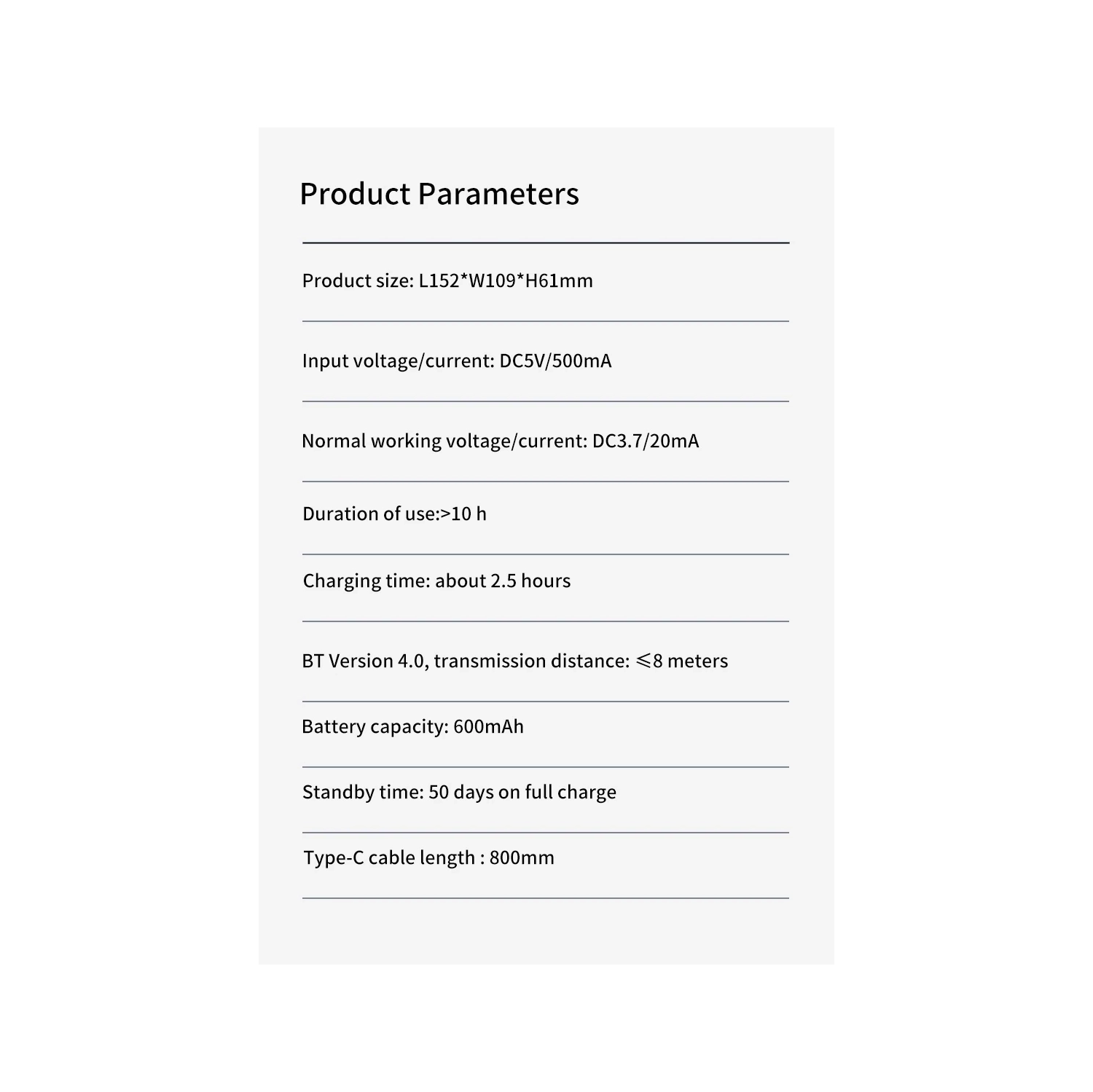Click the "Battery capacity" label
This screenshot has height=1092, width=1093.
click(375, 727)
